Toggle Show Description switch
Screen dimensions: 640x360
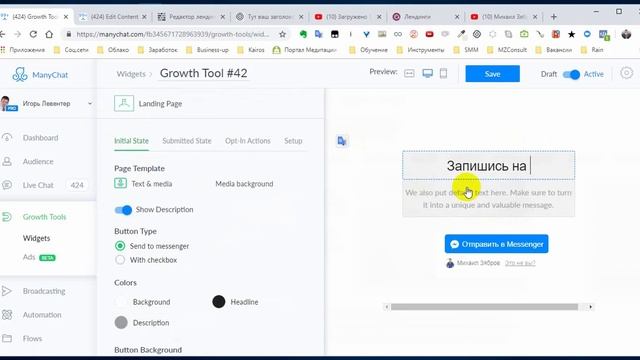123,210
